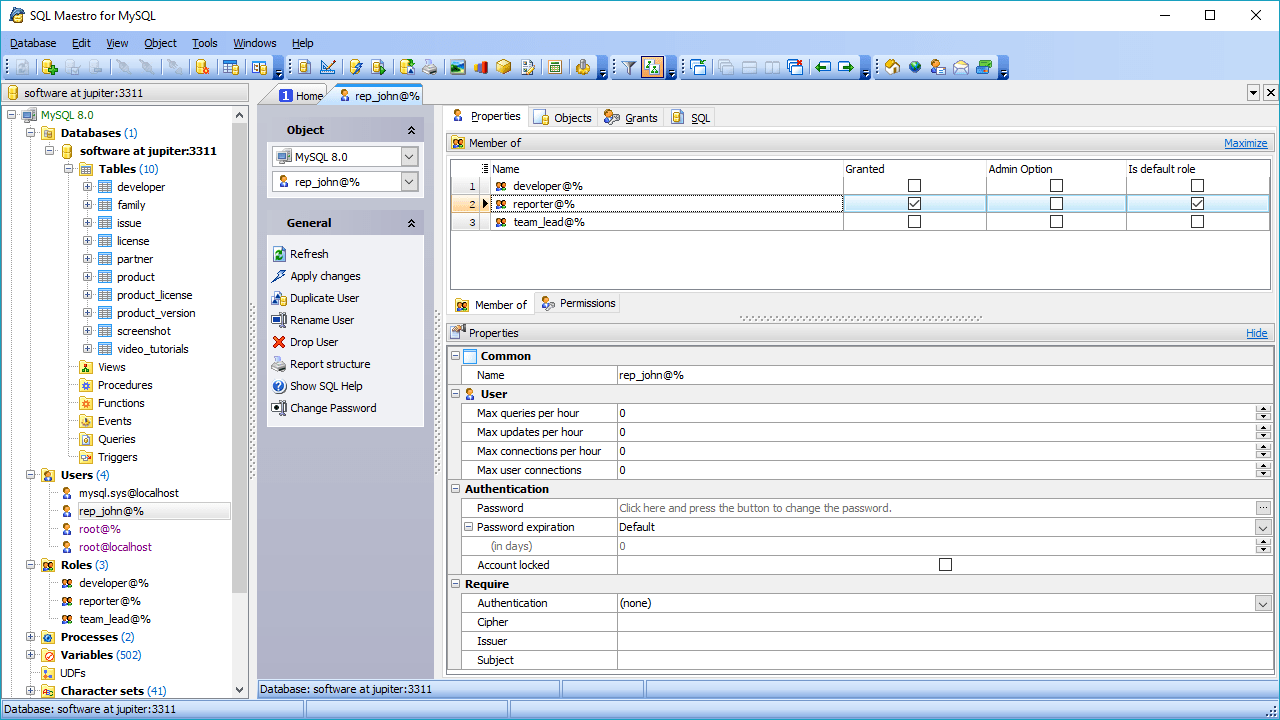1280x720 pixels.
Task: Check Admin Option for reporter@% role
Action: pos(1056,204)
